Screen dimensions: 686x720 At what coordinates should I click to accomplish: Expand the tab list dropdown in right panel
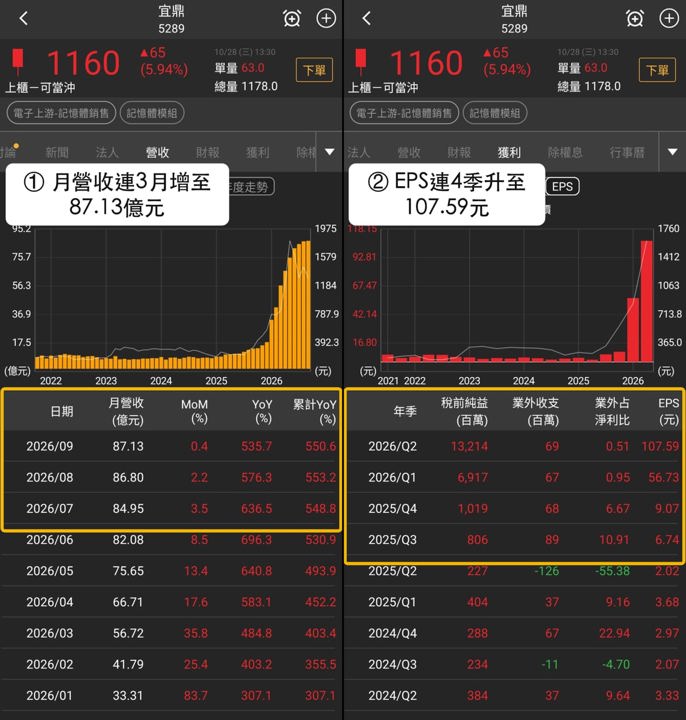pyautogui.click(x=672, y=152)
